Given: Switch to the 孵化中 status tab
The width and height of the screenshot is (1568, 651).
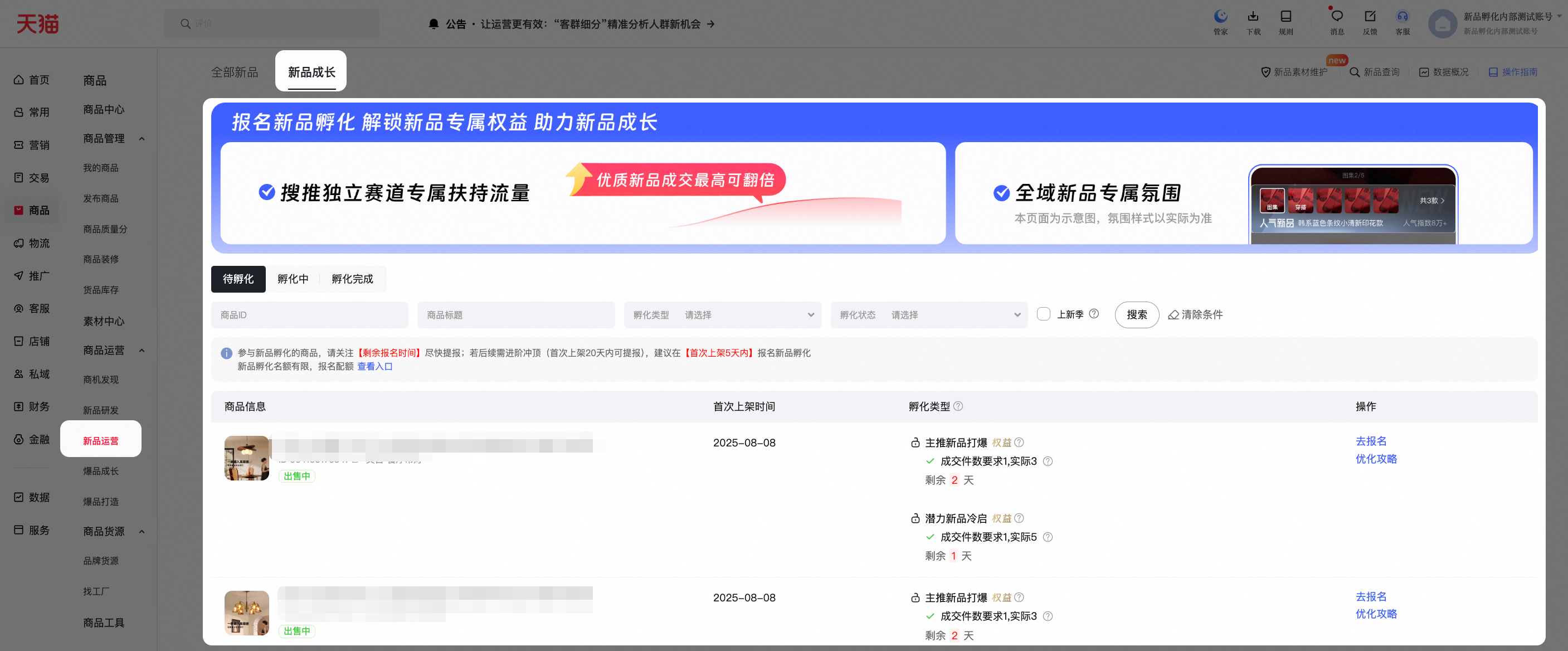Looking at the screenshot, I should click(293, 279).
